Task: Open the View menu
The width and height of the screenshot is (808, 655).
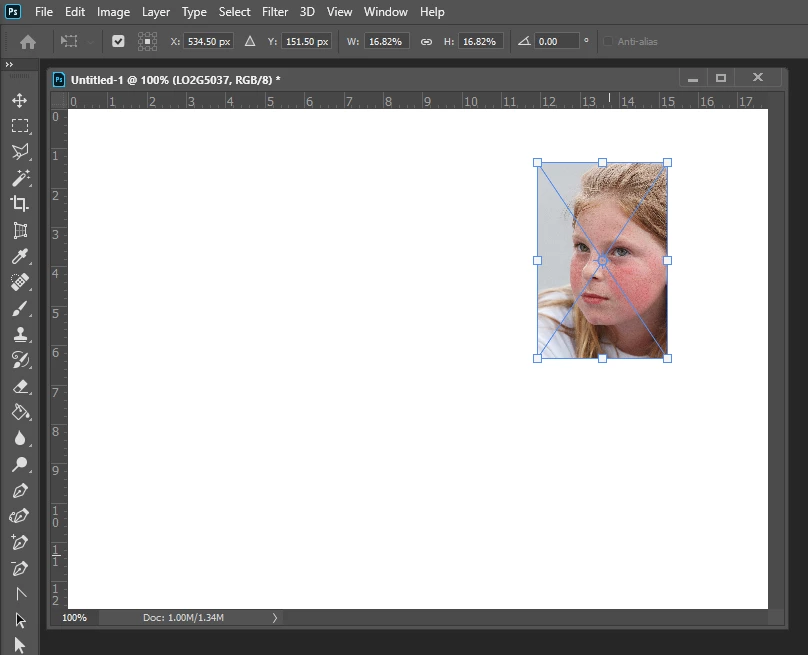Action: 339,11
